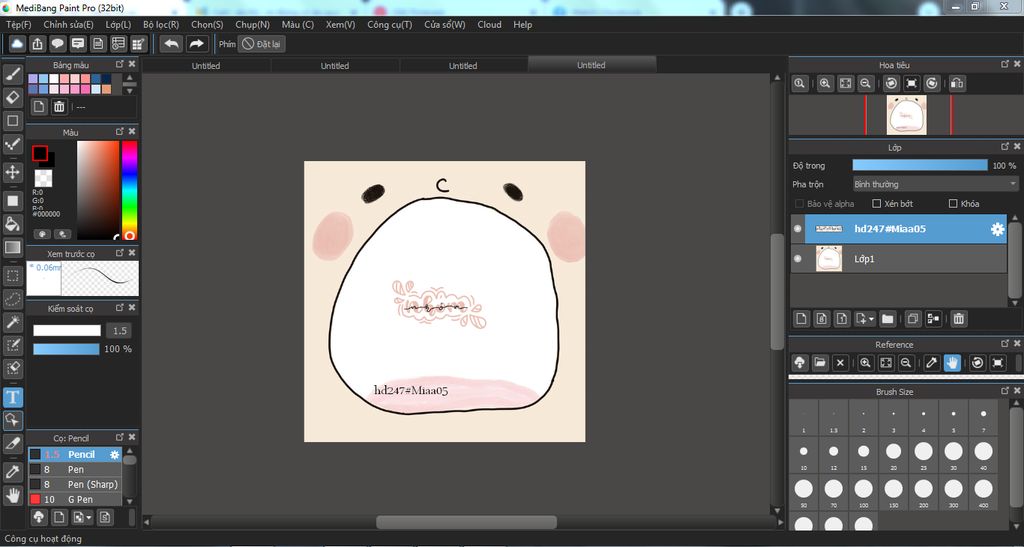The height and width of the screenshot is (547, 1024).
Task: Click the export/share icon in top toolbar
Action: coord(38,44)
